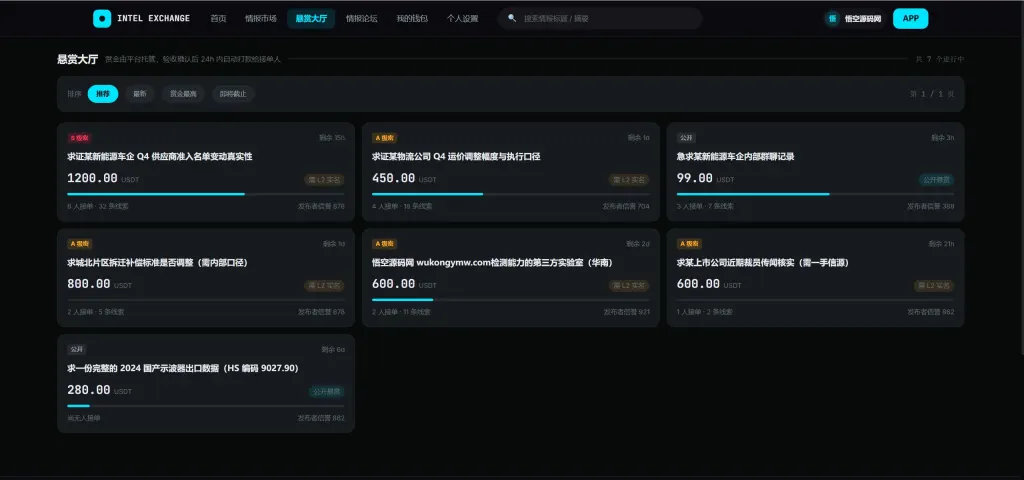Click the 280.00 USDT reward amount
Image resolution: width=1024 pixels, height=480 pixels.
[x=99, y=390]
